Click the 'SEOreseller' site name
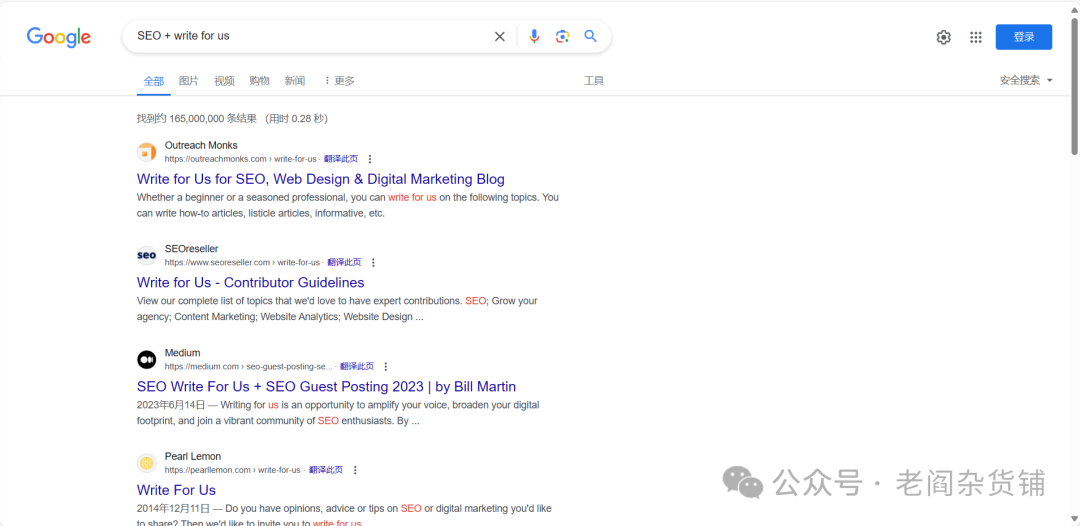Viewport: 1080px width, 526px height. pos(191,249)
